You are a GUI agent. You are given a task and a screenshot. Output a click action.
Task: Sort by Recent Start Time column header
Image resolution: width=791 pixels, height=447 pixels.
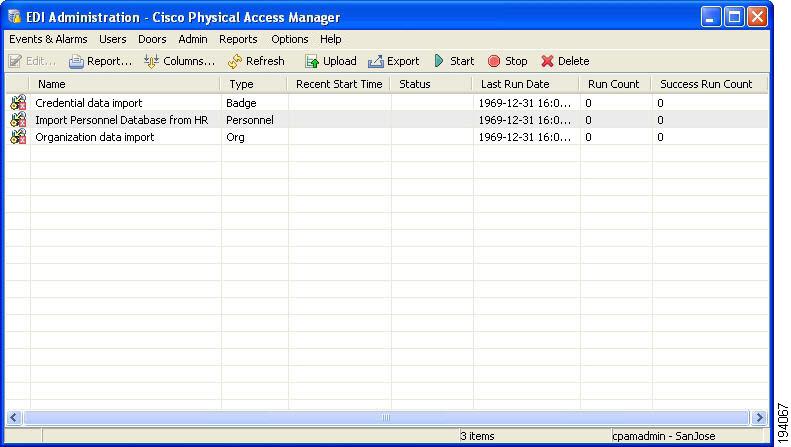(x=339, y=84)
